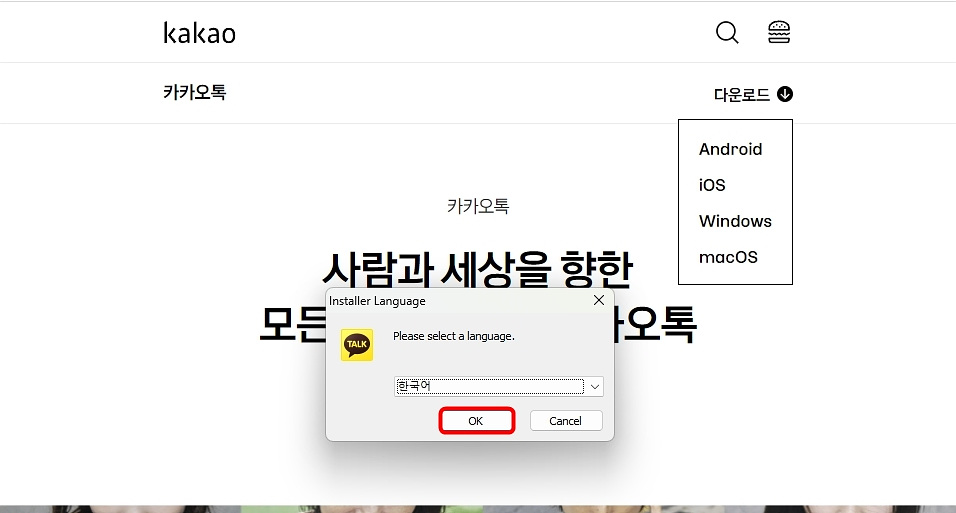Choose Windows in download menu
The width and height of the screenshot is (956, 513).
coord(735,221)
